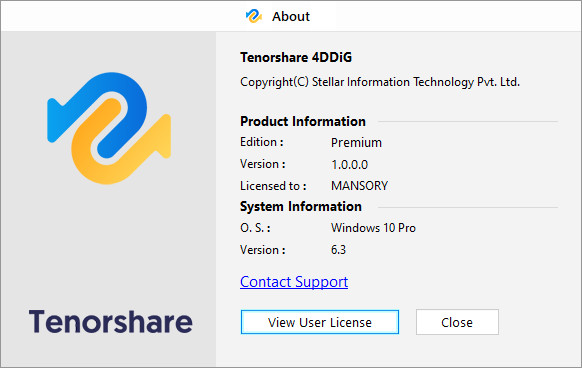This screenshot has width=582, height=368.
Task: Click the 'Licensed to :' label
Action: point(273,186)
